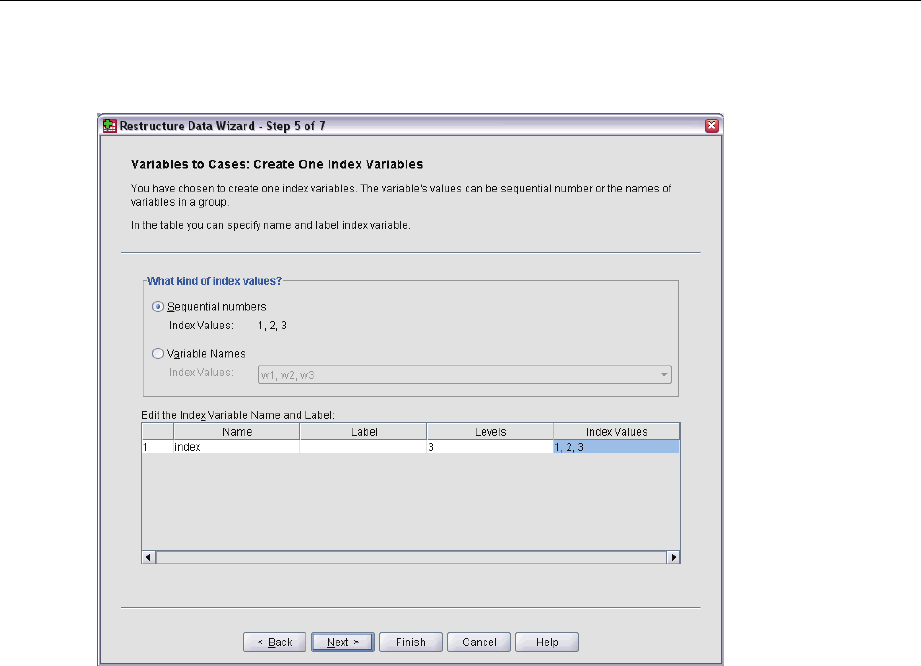Click the right arrow of the table scrollbar
This screenshot has height=666, width=921.
coord(673,557)
